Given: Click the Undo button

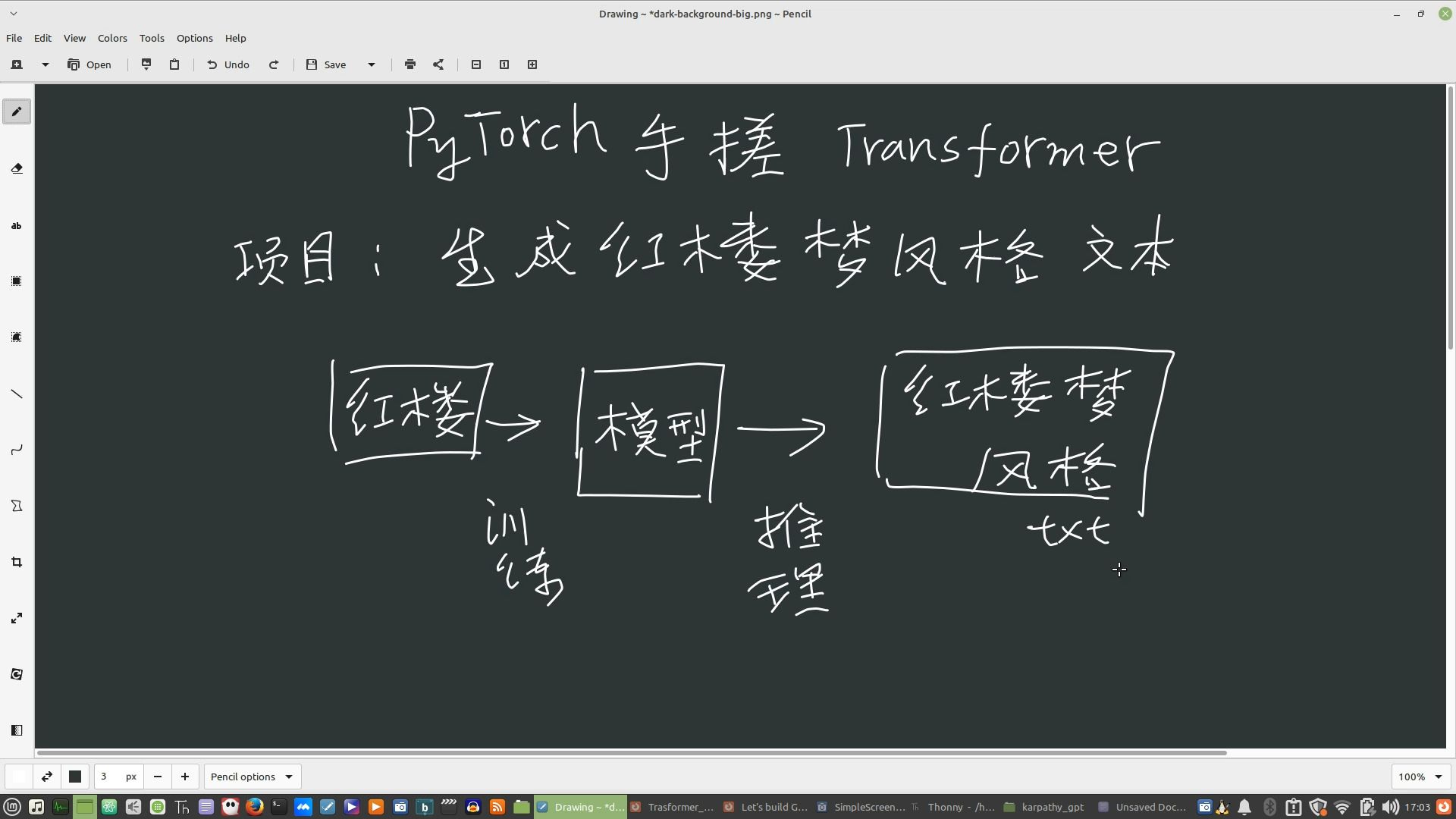Looking at the screenshot, I should coord(228,64).
